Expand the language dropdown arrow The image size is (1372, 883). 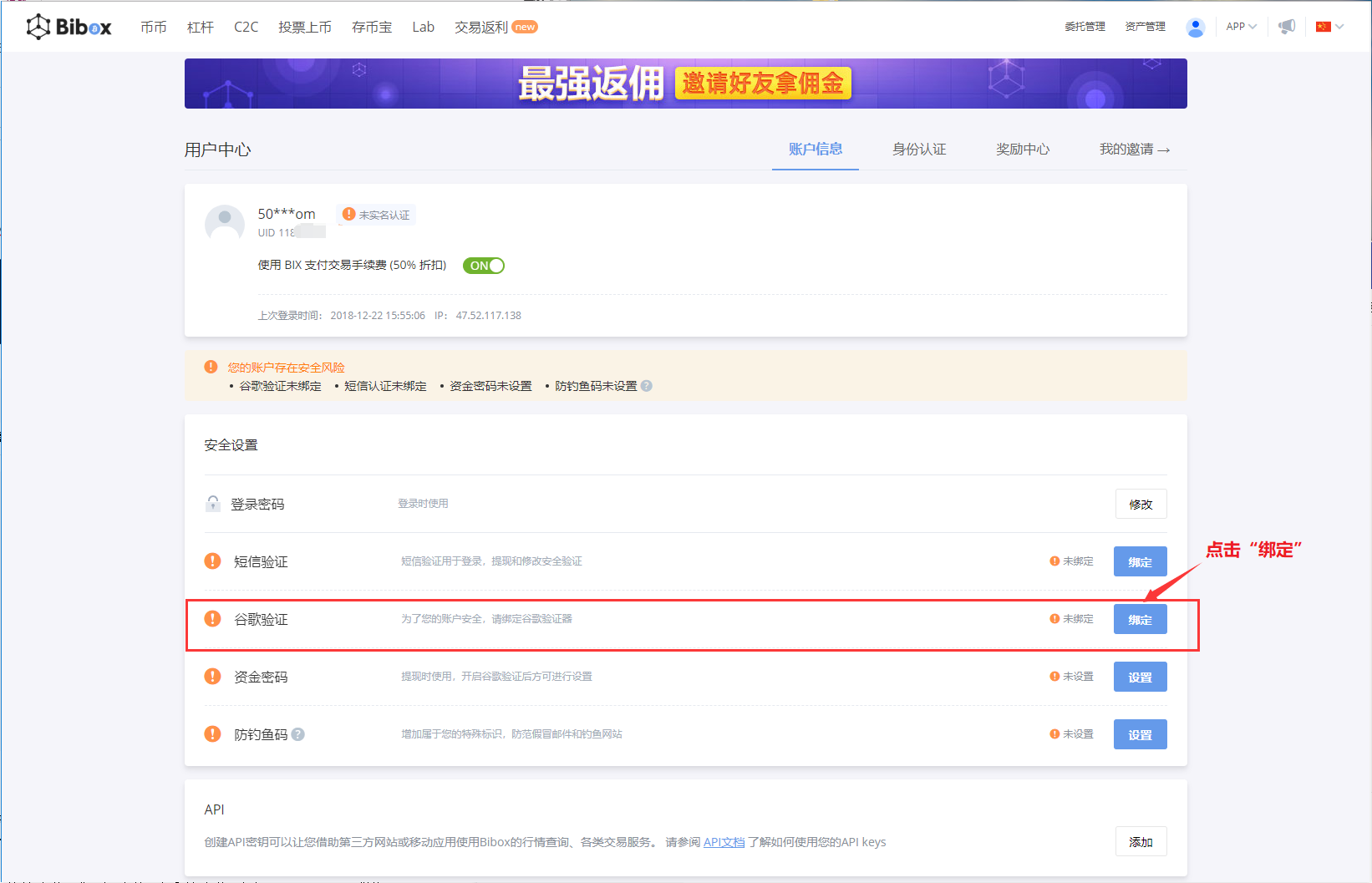point(1339,27)
